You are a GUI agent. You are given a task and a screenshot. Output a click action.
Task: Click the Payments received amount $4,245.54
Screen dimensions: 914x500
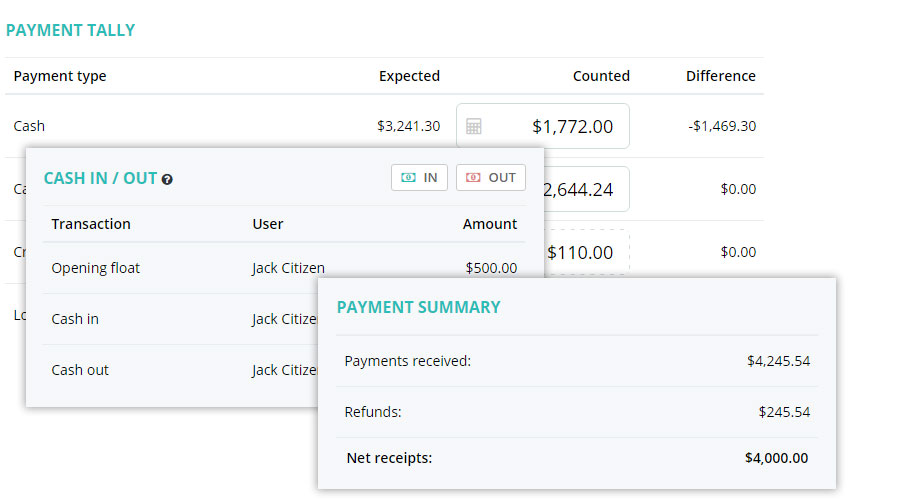point(778,361)
